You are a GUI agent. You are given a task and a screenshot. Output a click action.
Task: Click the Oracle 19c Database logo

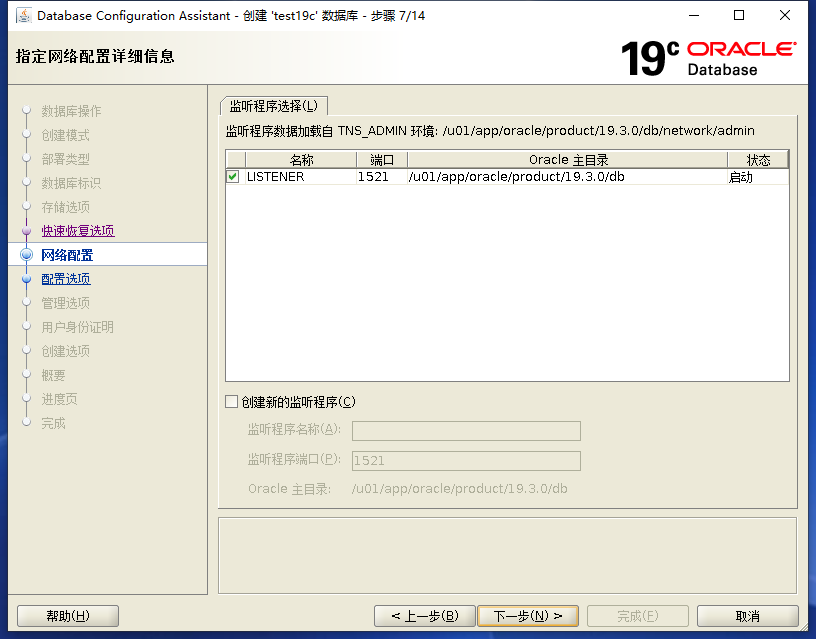click(708, 58)
